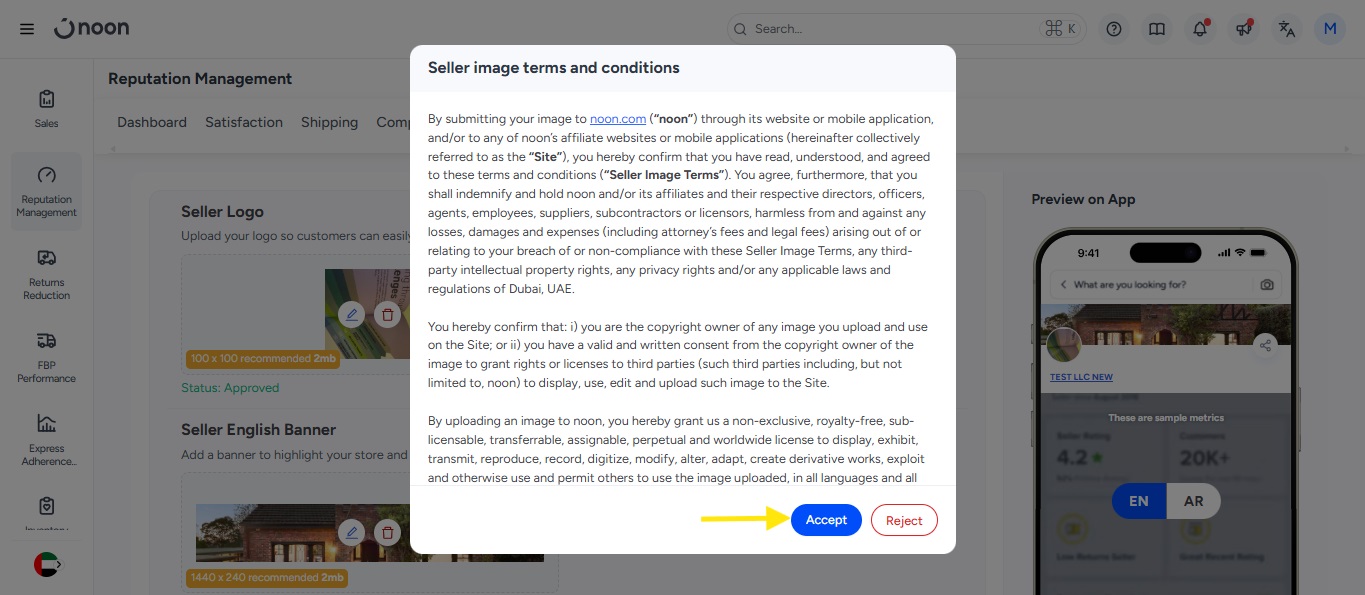Open Returns Reduction in sidebar
Screen dimensions: 1365x595
coord(46,274)
